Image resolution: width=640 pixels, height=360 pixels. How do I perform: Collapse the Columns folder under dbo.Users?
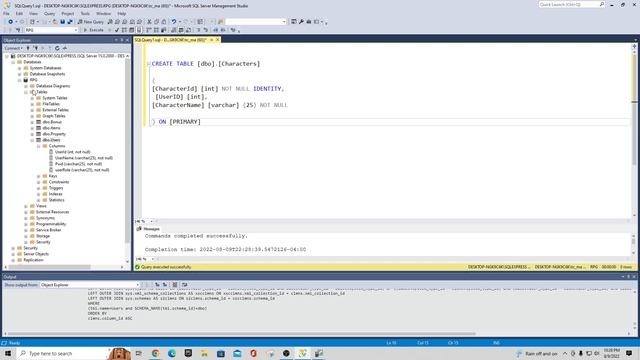coord(38,146)
